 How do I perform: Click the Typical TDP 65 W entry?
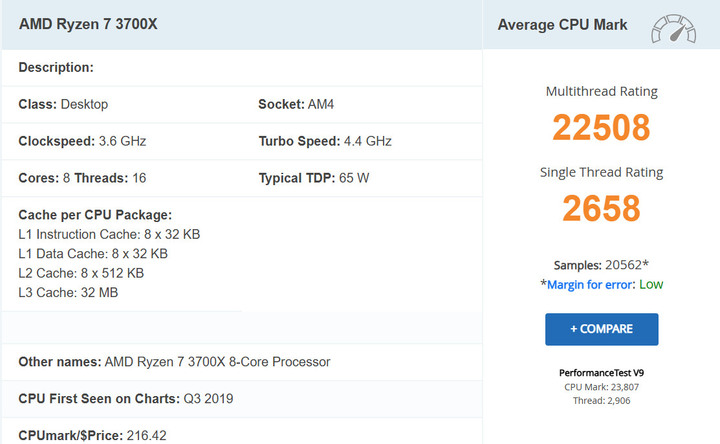pos(314,178)
